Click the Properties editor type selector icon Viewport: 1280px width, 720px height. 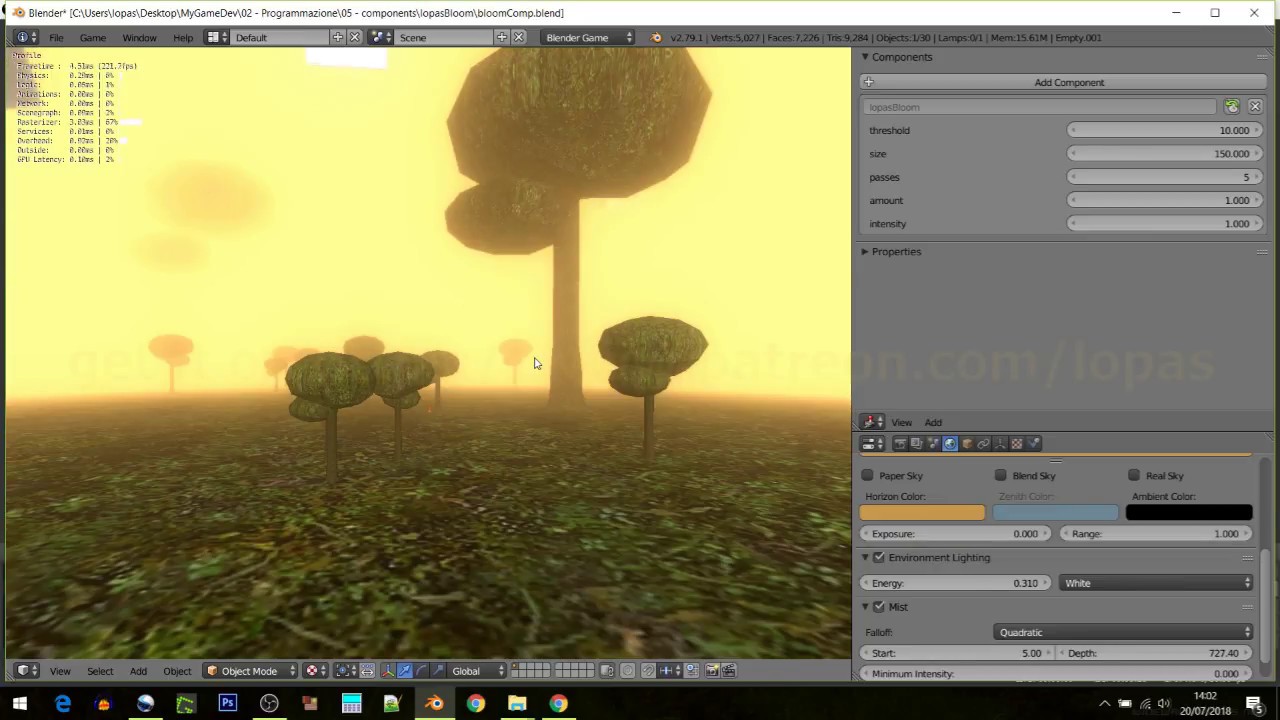point(873,444)
